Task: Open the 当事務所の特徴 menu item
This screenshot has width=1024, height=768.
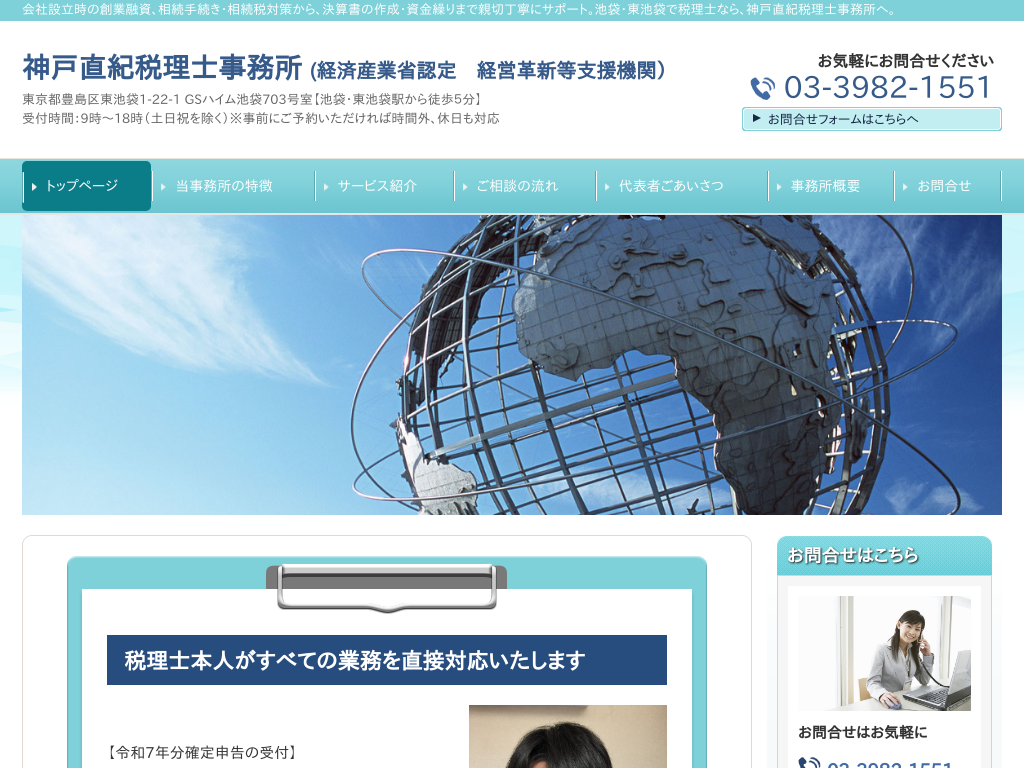Action: 224,186
